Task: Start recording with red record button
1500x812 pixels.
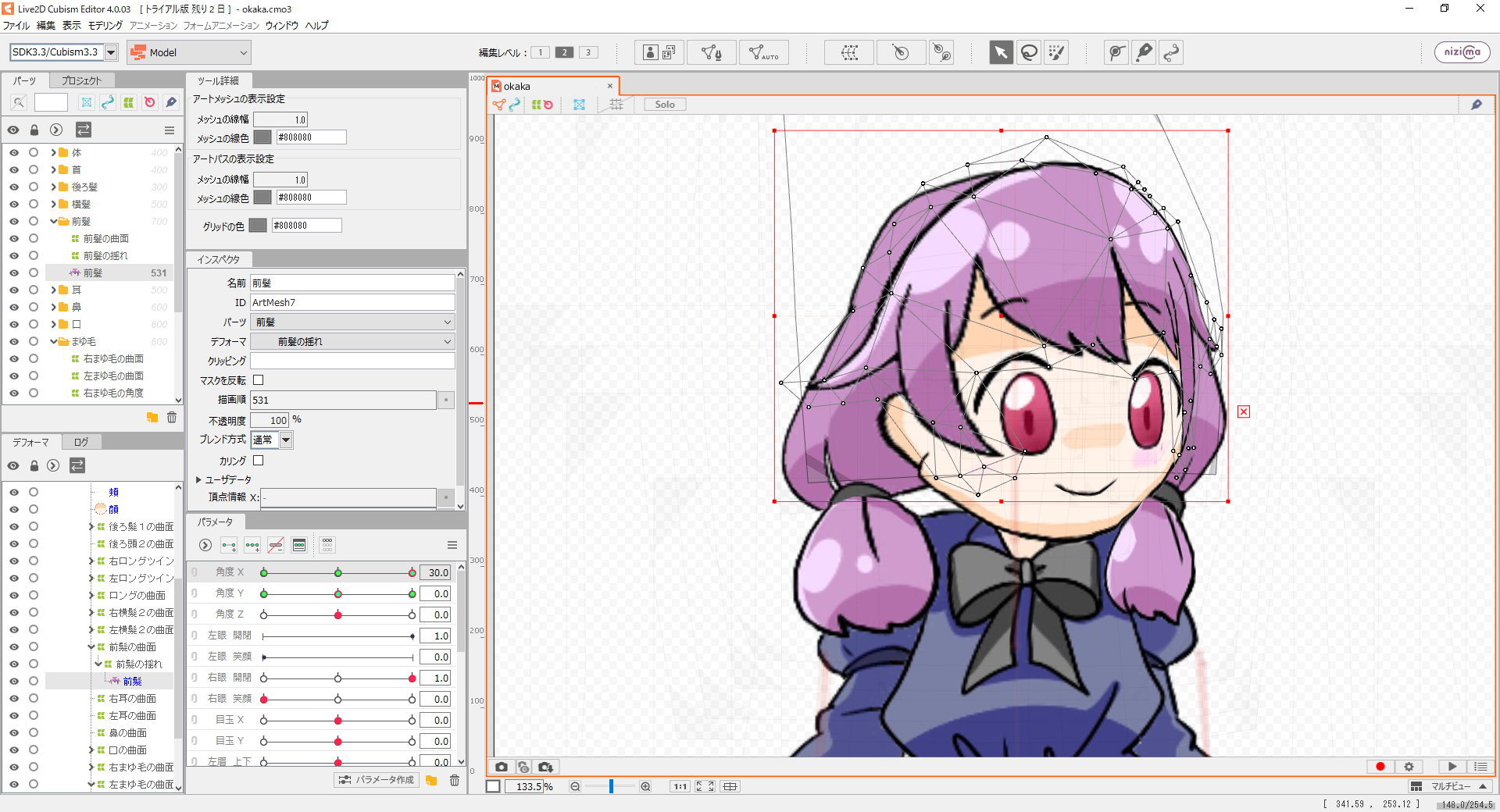Action: click(x=1380, y=767)
